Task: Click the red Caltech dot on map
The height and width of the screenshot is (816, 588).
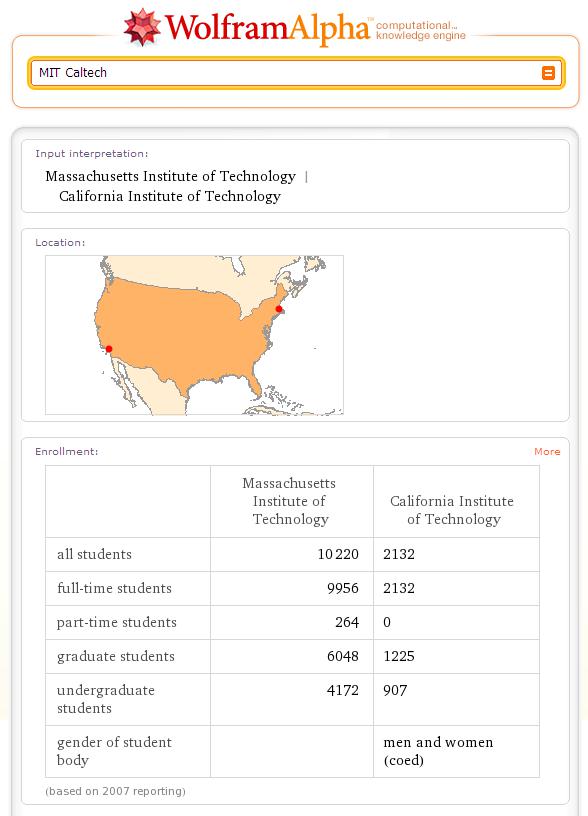Action: point(109,349)
